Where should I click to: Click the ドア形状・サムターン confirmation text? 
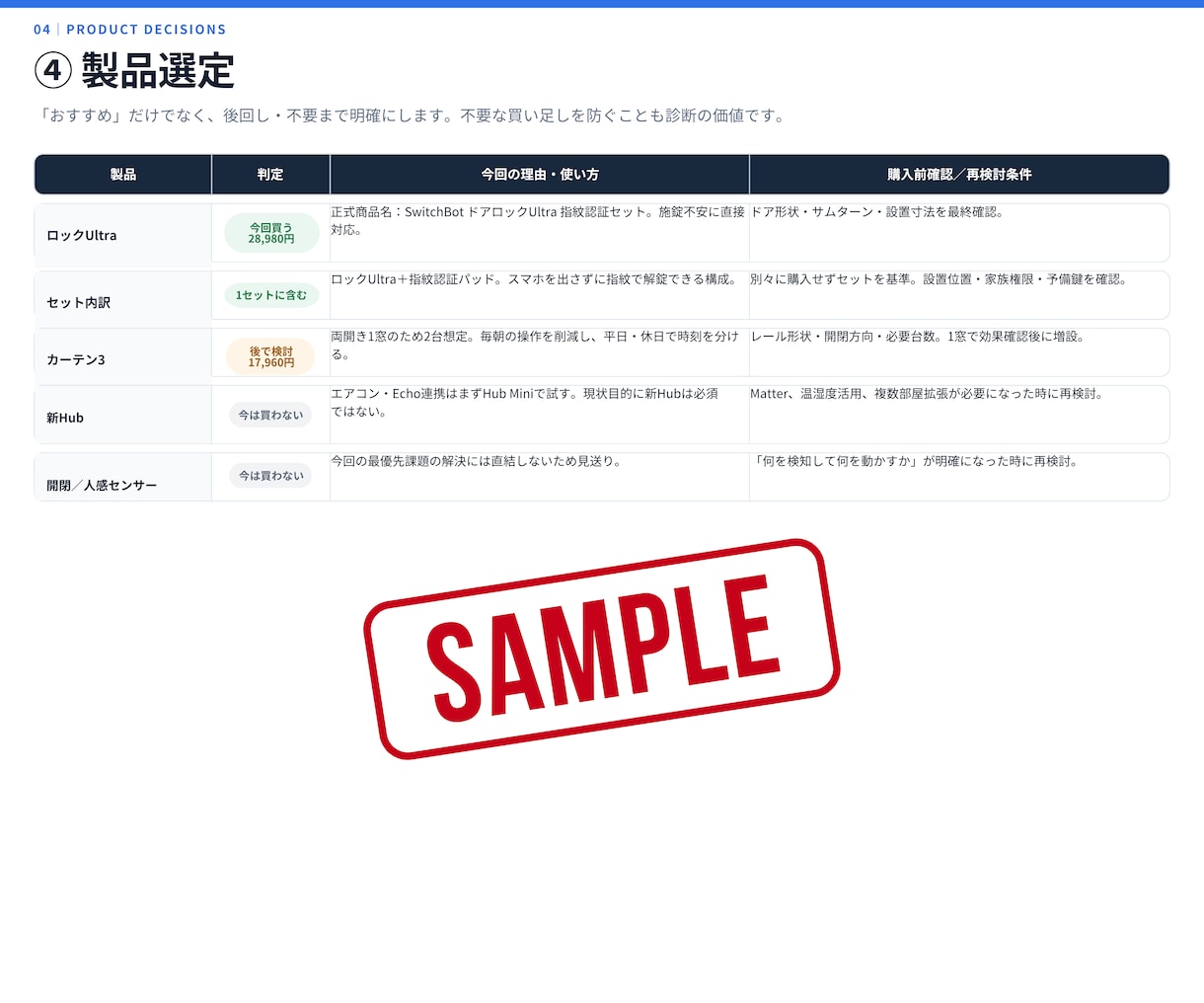tap(877, 212)
